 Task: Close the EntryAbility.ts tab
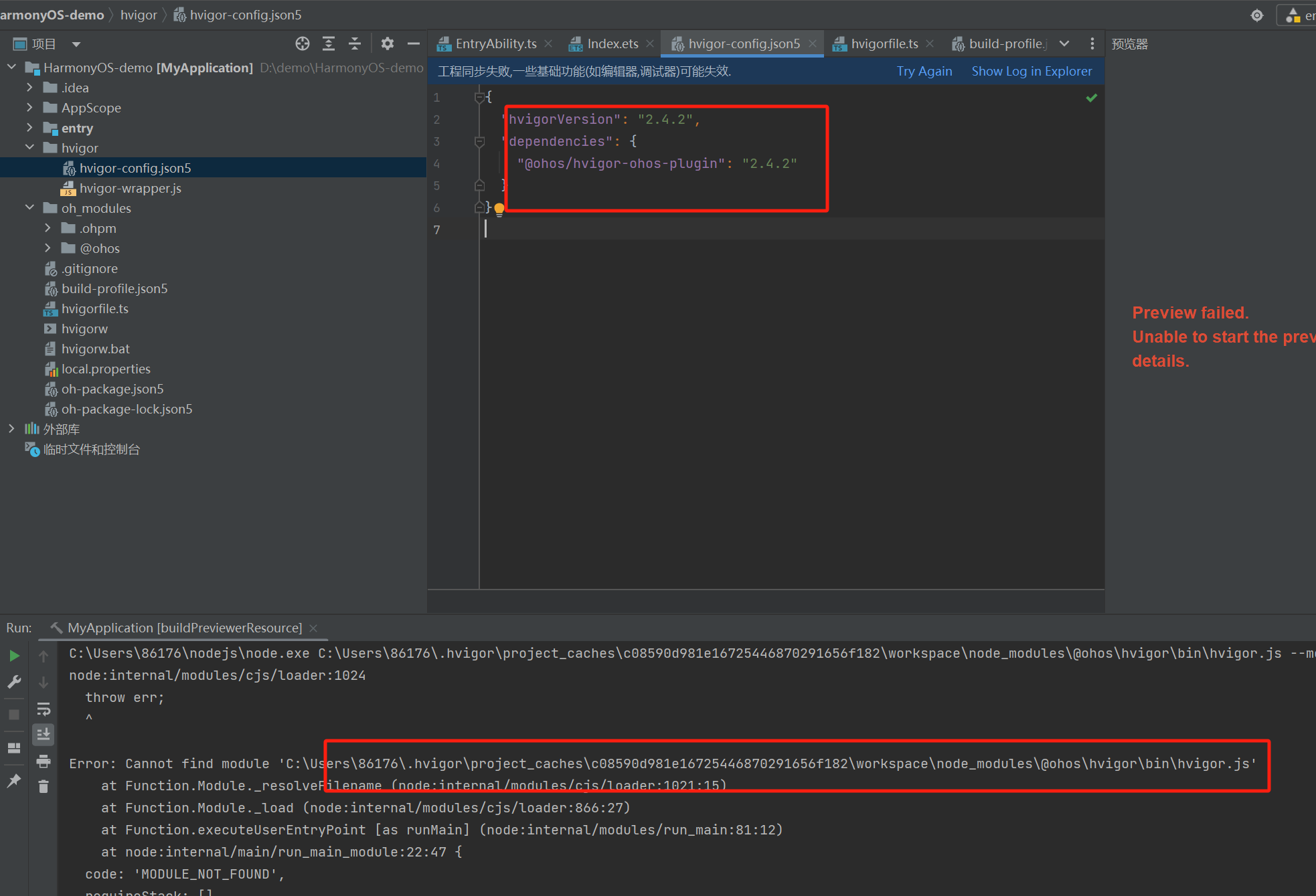548,43
